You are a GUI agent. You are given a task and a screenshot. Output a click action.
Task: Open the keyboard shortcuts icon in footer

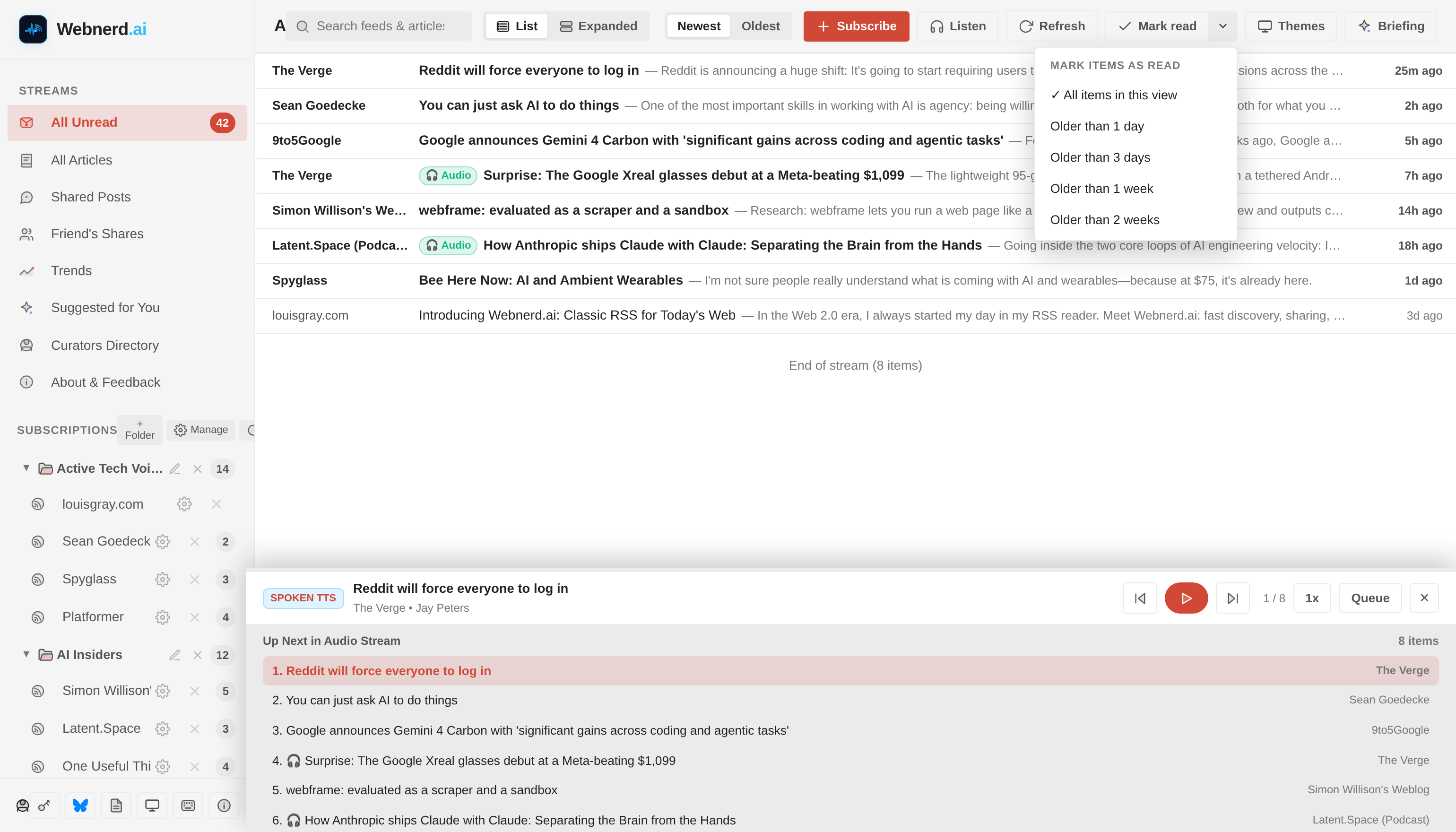tap(188, 806)
